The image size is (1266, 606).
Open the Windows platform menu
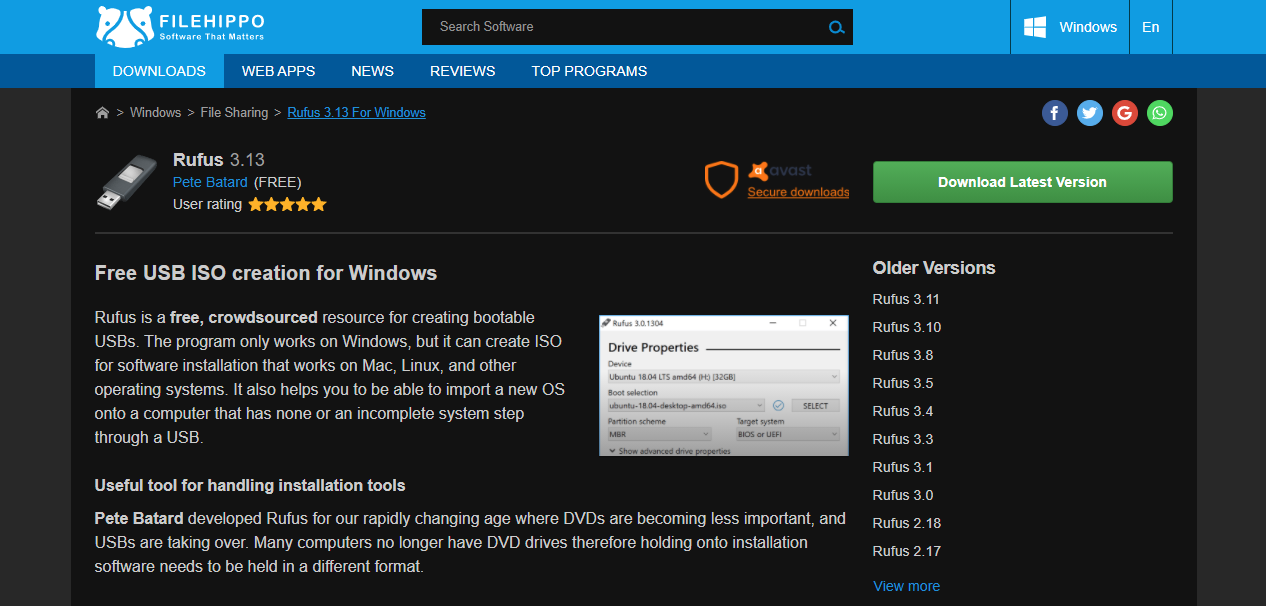coord(1069,27)
